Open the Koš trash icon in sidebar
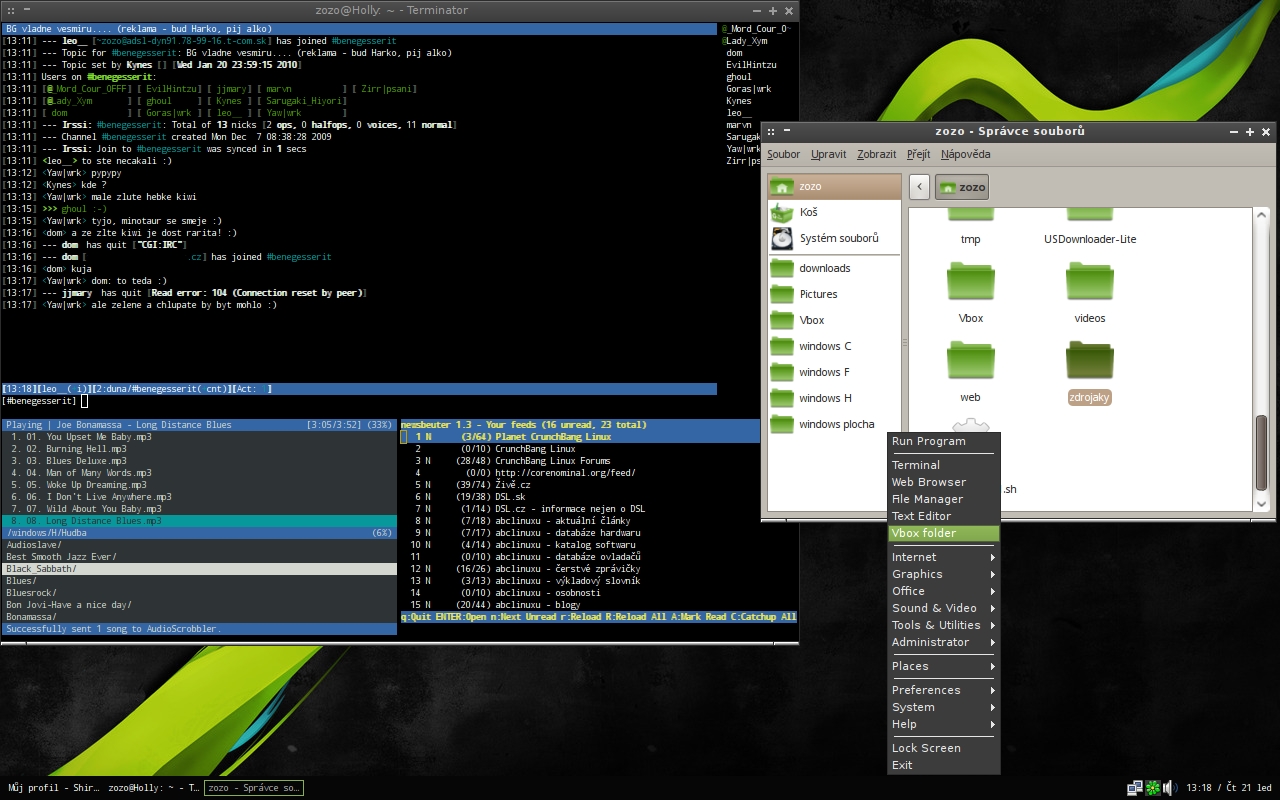 coord(782,212)
